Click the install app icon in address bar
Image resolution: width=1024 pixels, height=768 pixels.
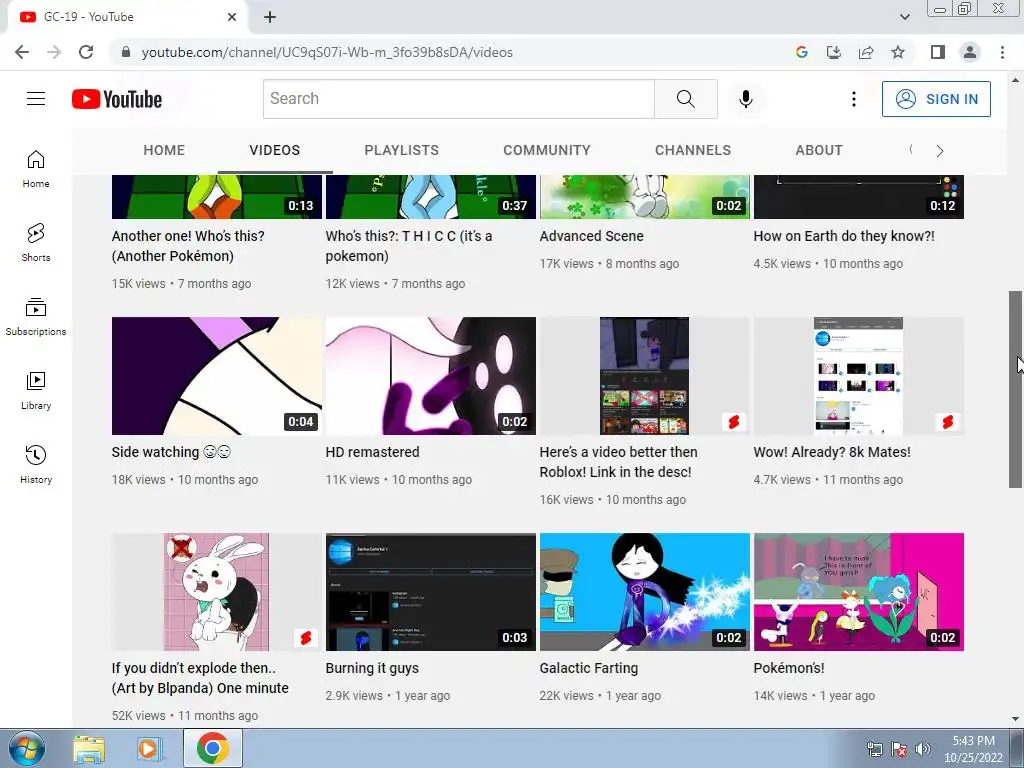[834, 52]
